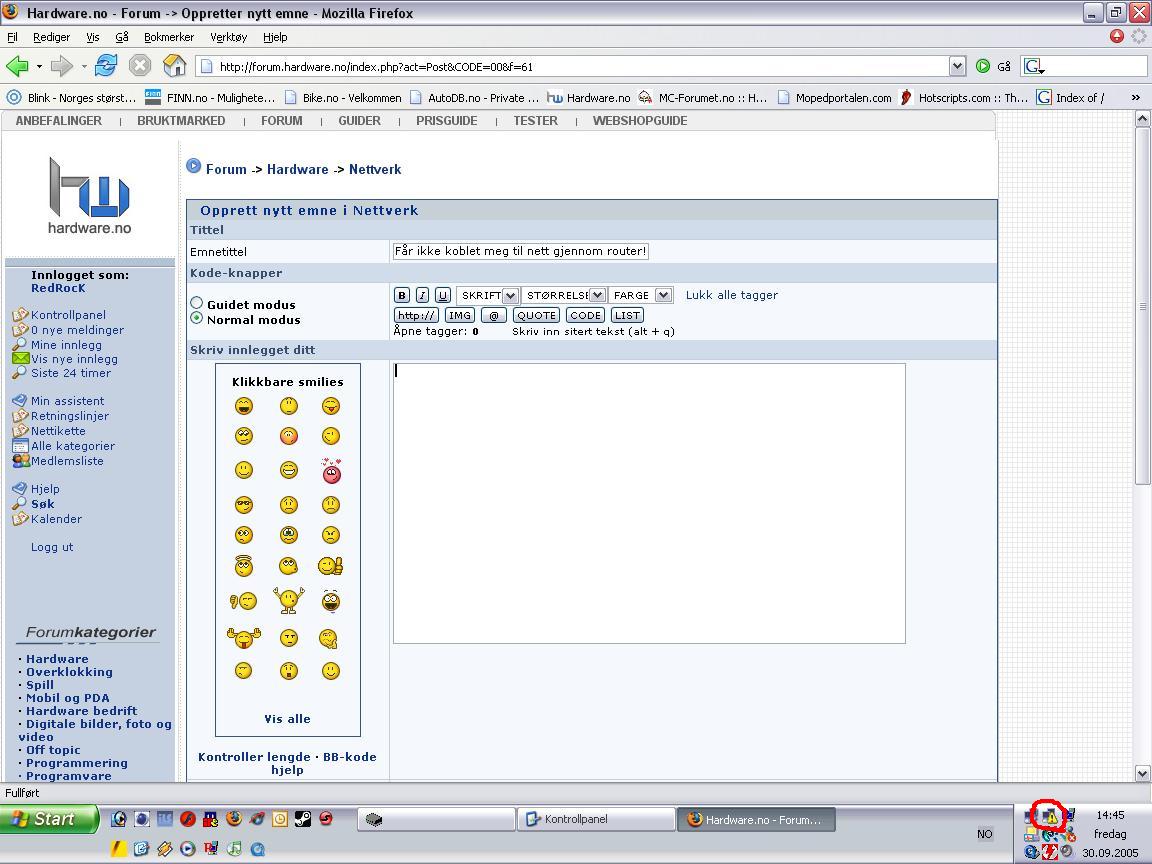Open the PRISGUIDE site tab
The image size is (1152, 864).
[x=447, y=120]
